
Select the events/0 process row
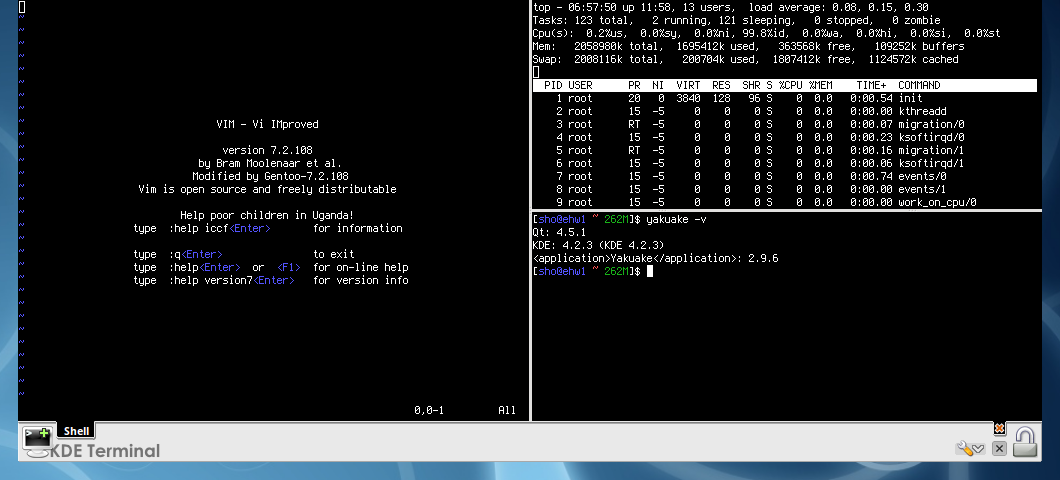784,176
